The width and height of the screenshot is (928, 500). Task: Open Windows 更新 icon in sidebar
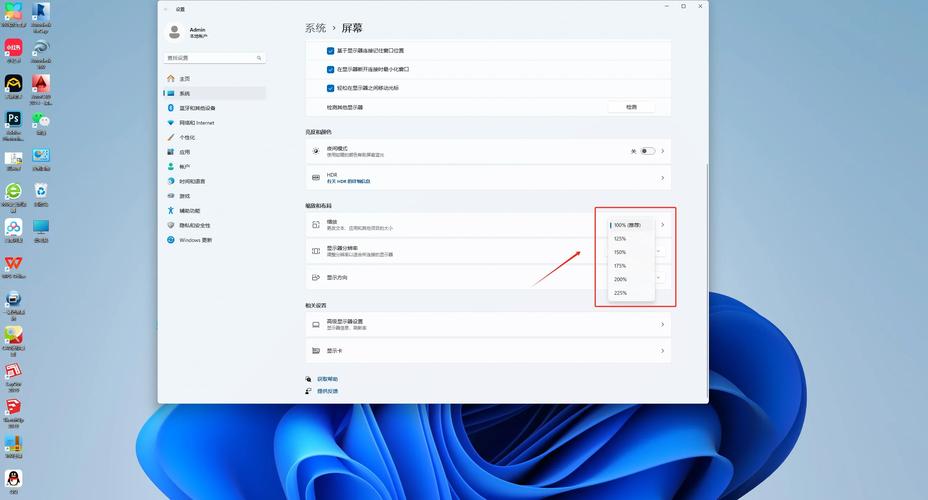tap(171, 240)
